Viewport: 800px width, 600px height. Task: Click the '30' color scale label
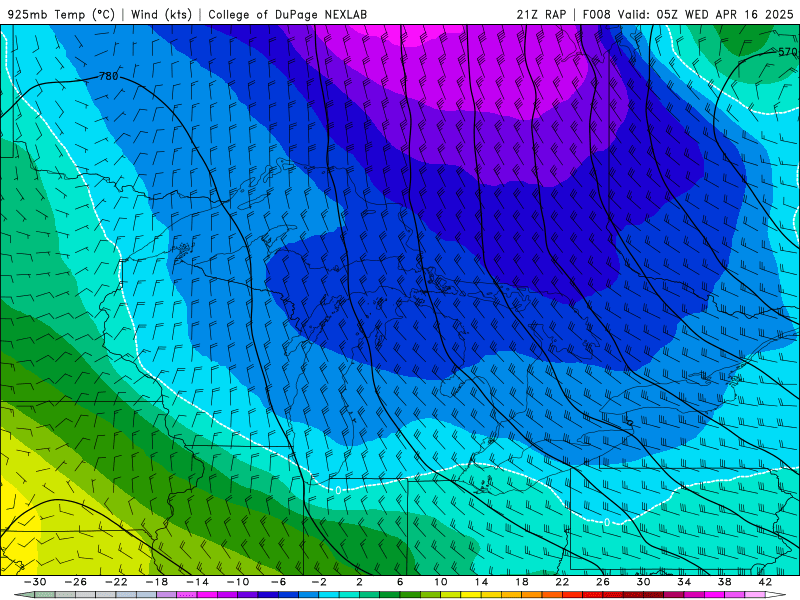(643, 582)
